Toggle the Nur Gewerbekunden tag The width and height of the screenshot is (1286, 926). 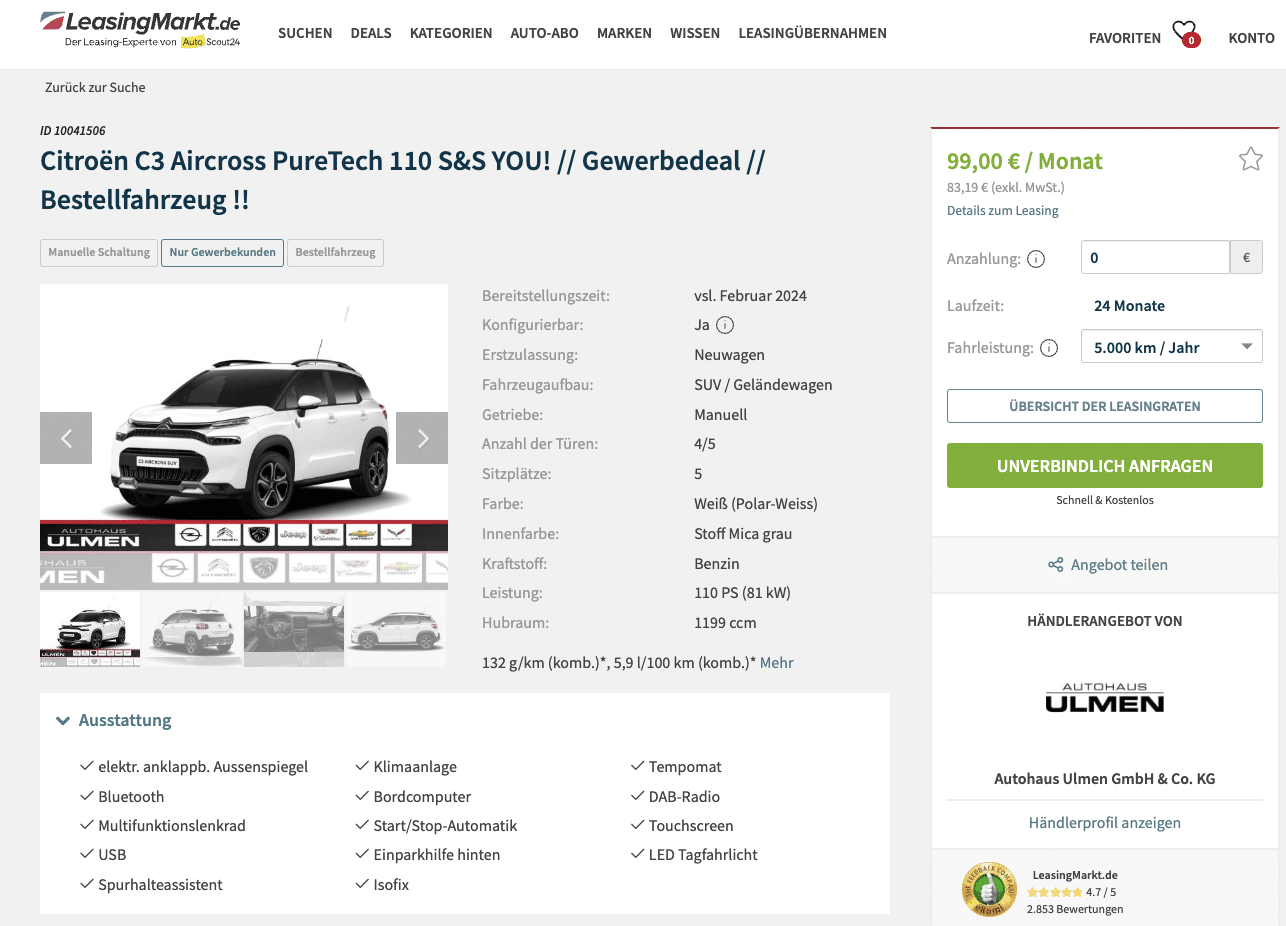pos(222,253)
